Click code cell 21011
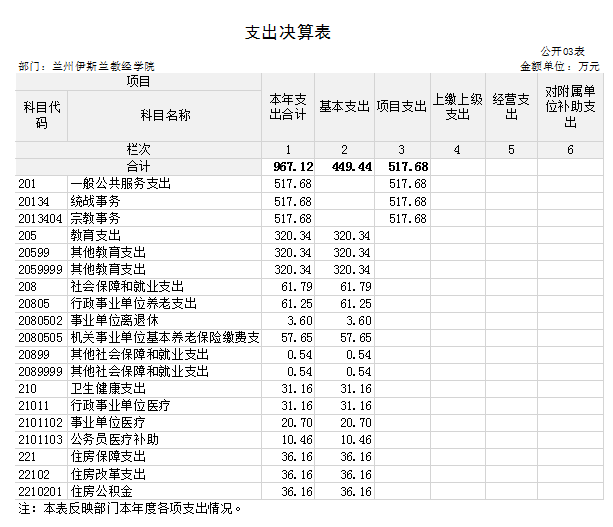Screen dimensions: 613x527 (x=34, y=406)
